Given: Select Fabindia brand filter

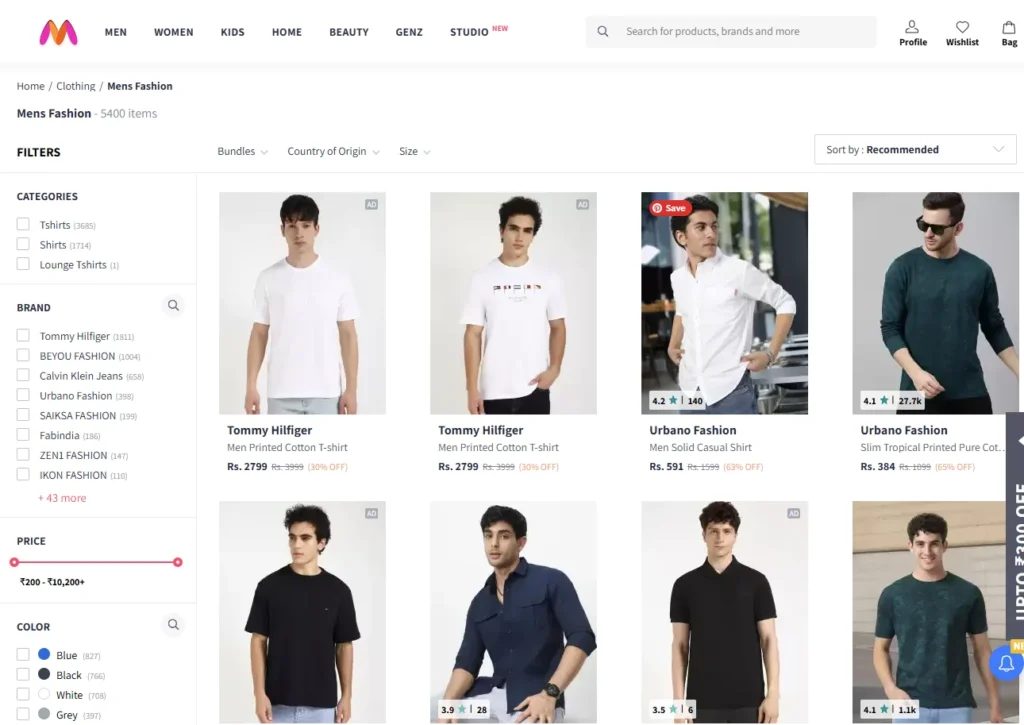Looking at the screenshot, I should (23, 434).
